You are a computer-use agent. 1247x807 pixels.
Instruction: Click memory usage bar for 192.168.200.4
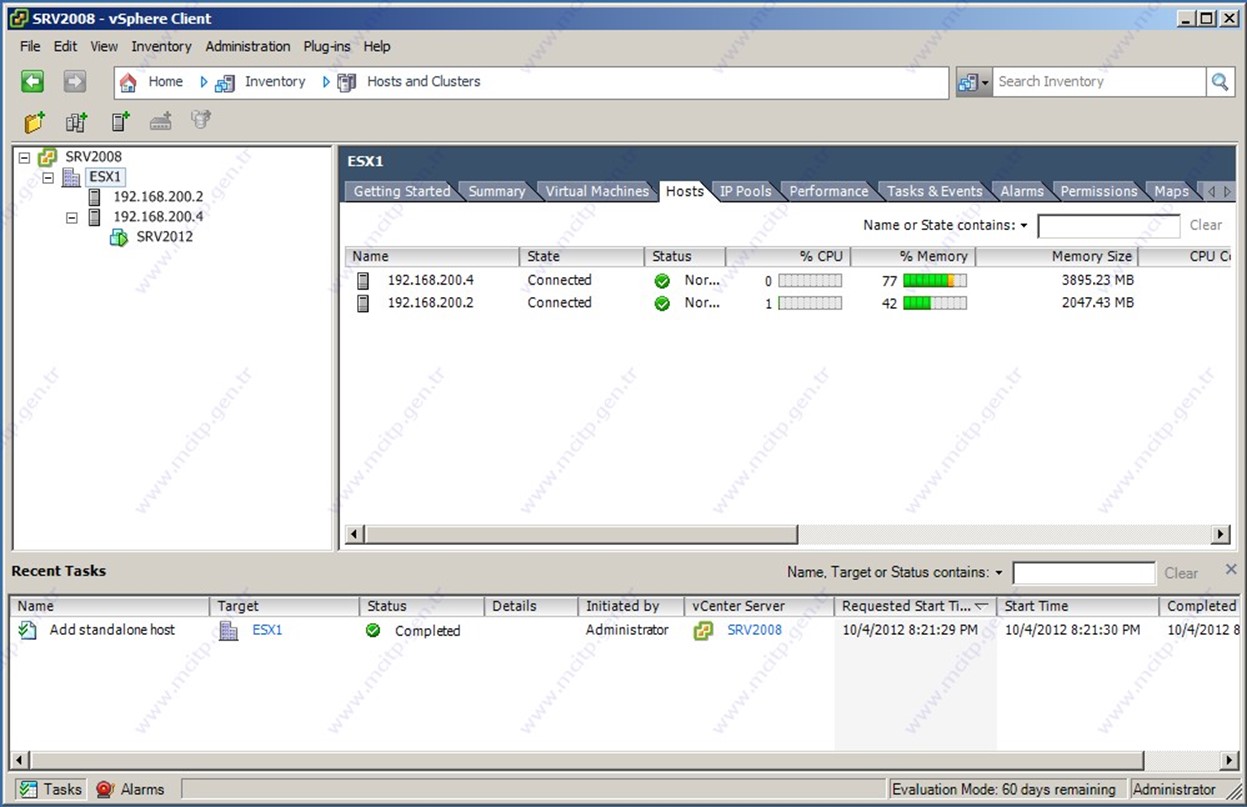[935, 281]
